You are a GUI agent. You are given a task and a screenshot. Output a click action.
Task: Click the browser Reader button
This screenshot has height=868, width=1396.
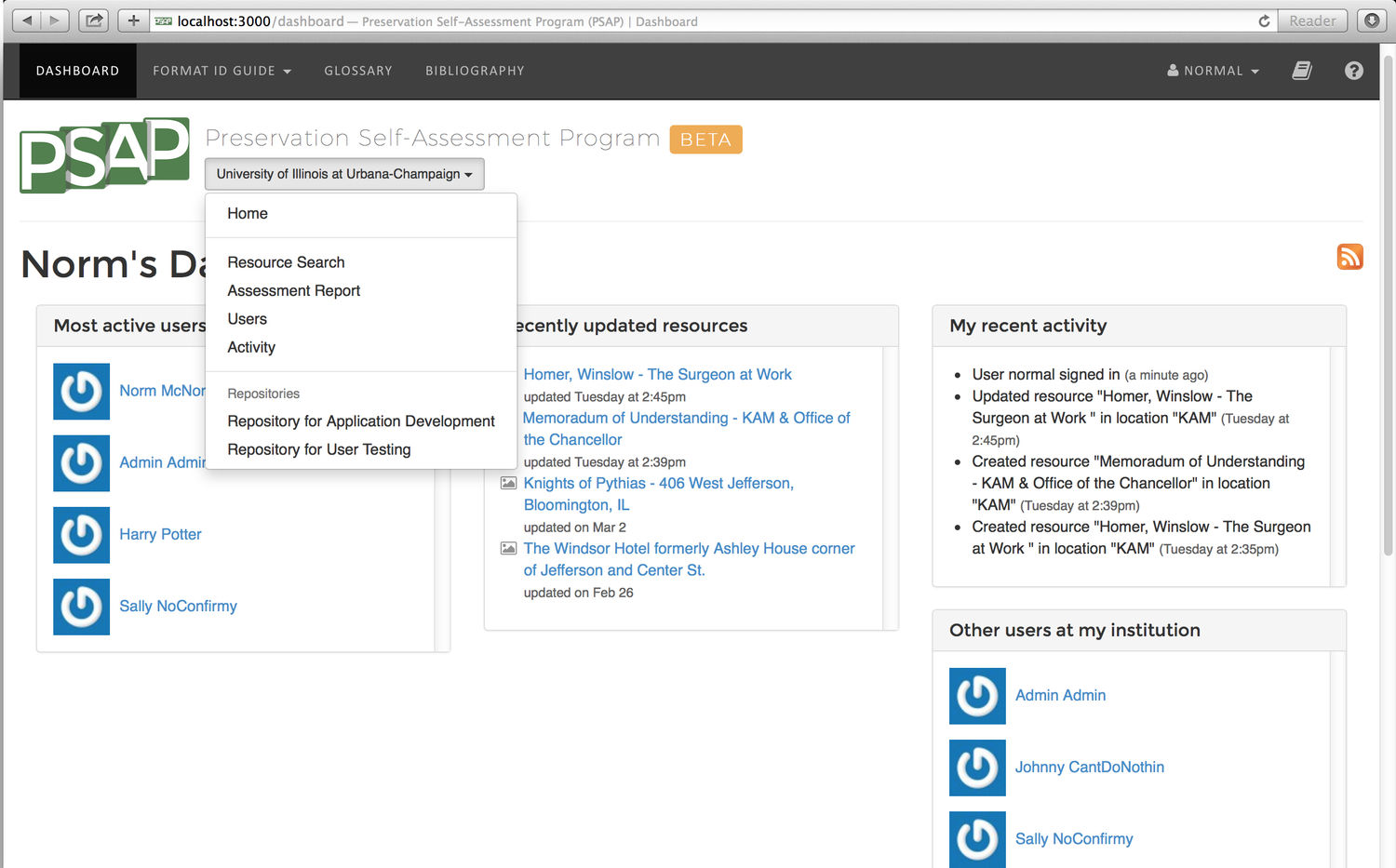(1312, 20)
